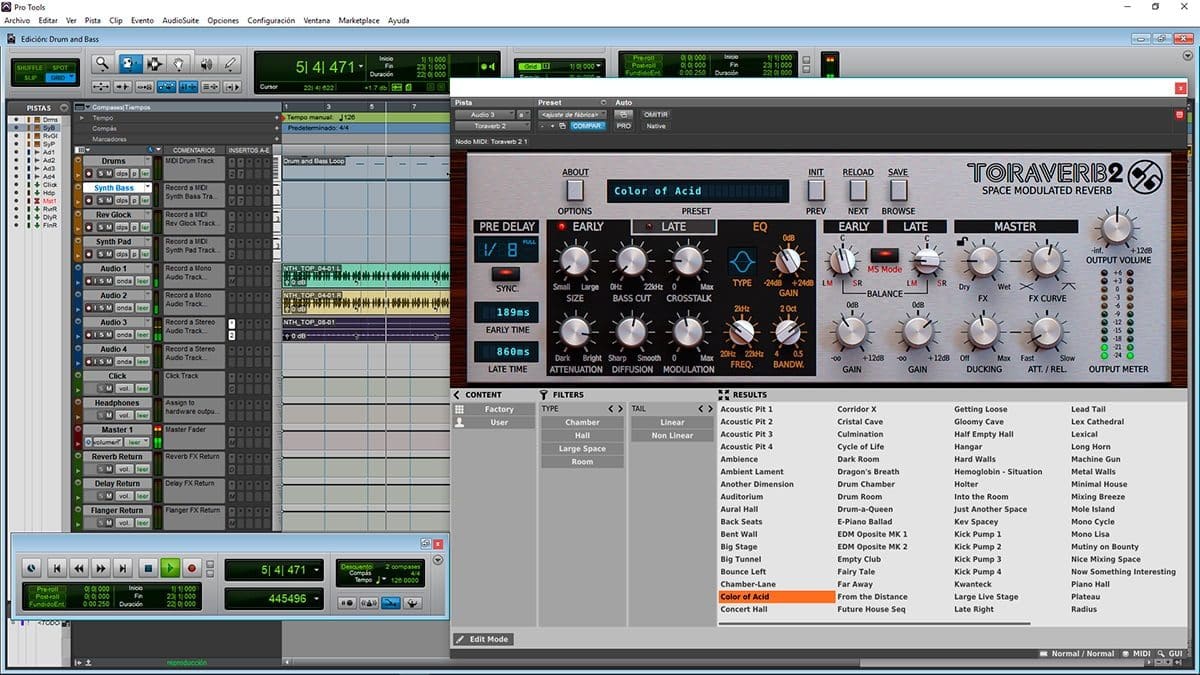Select the Zoomer magnifier tool
1200x675 pixels.
point(102,64)
